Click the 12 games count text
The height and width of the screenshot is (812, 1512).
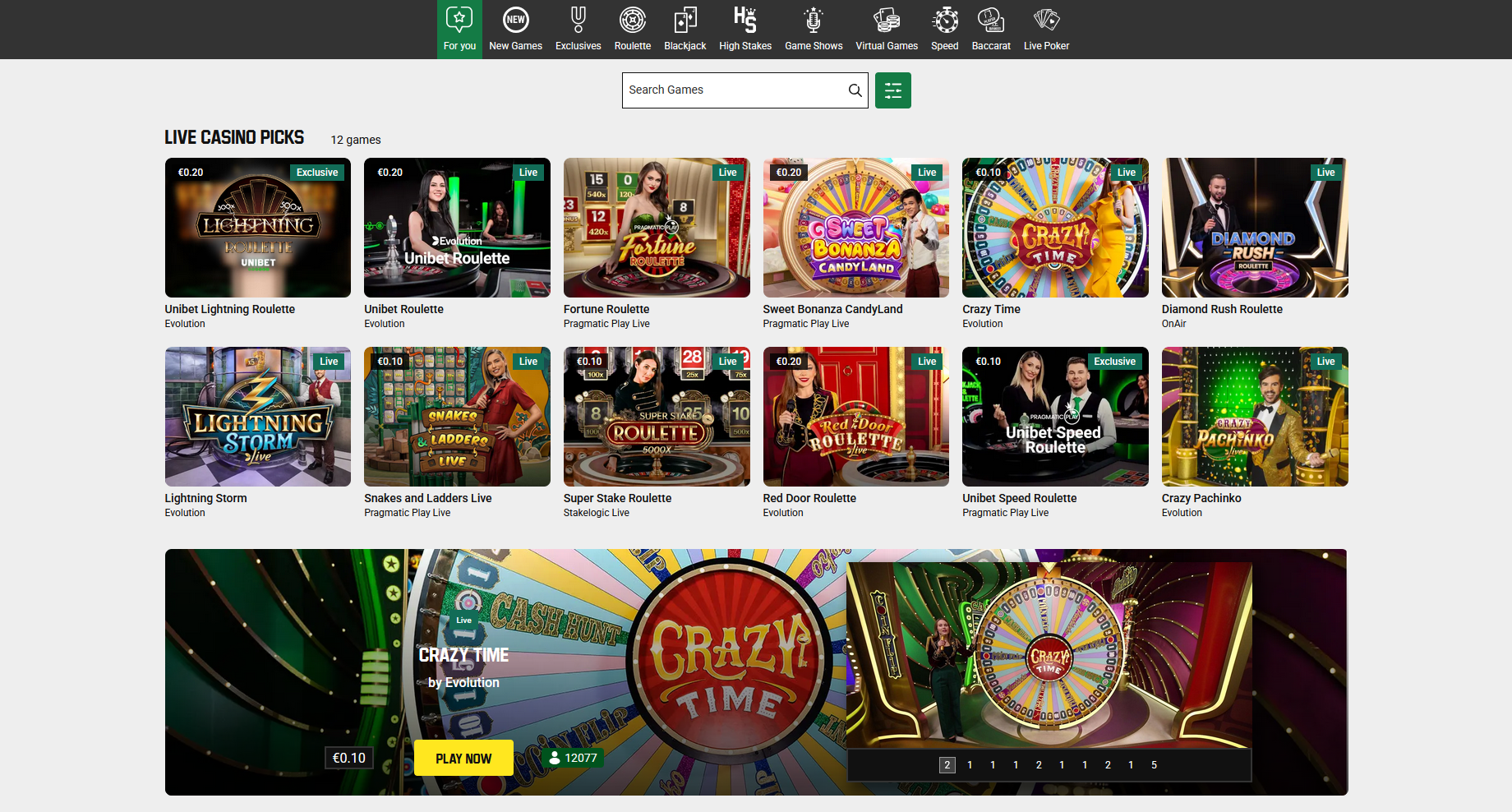355,140
